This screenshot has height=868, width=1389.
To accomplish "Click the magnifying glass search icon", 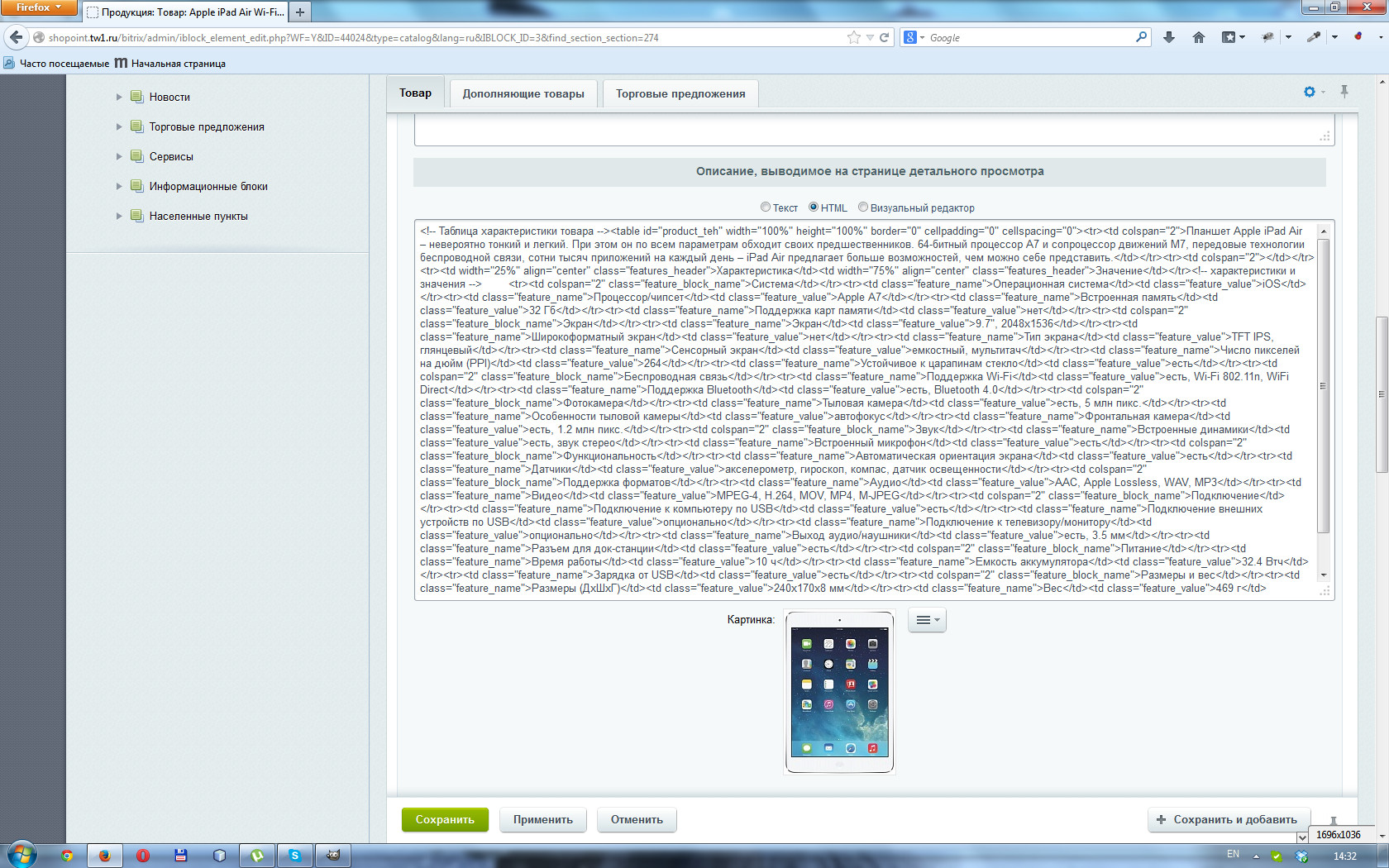I will [x=1141, y=37].
